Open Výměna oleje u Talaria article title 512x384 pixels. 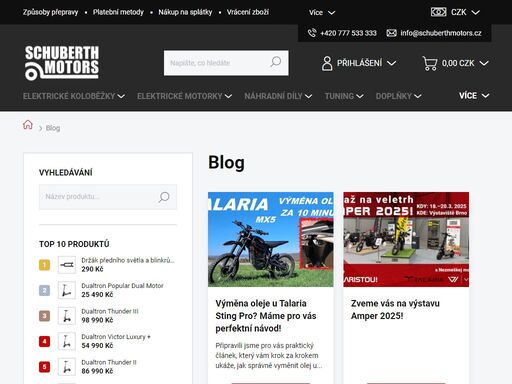[x=266, y=316]
